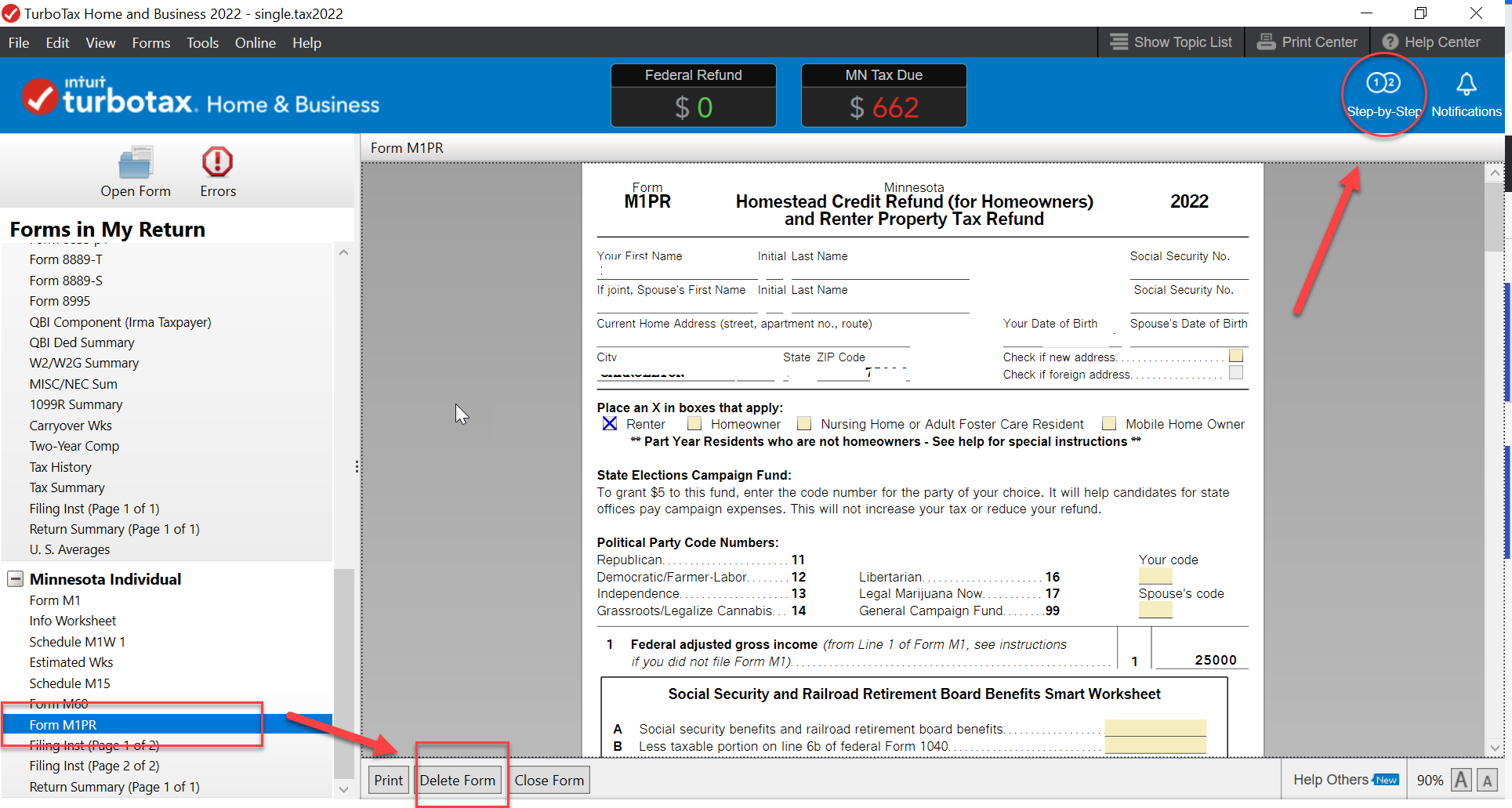
Task: Check the Homeowner box
Action: pyautogui.click(x=694, y=424)
